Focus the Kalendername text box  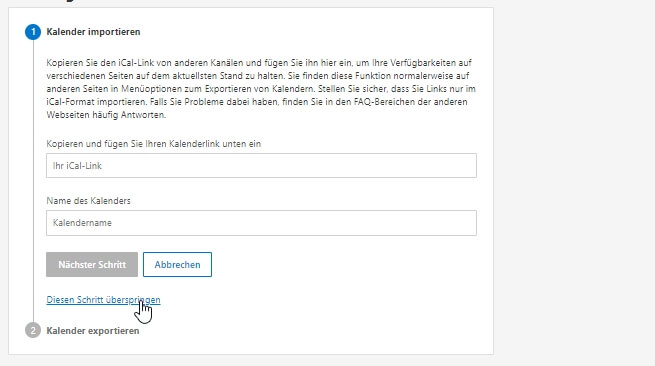pyautogui.click(x=261, y=223)
